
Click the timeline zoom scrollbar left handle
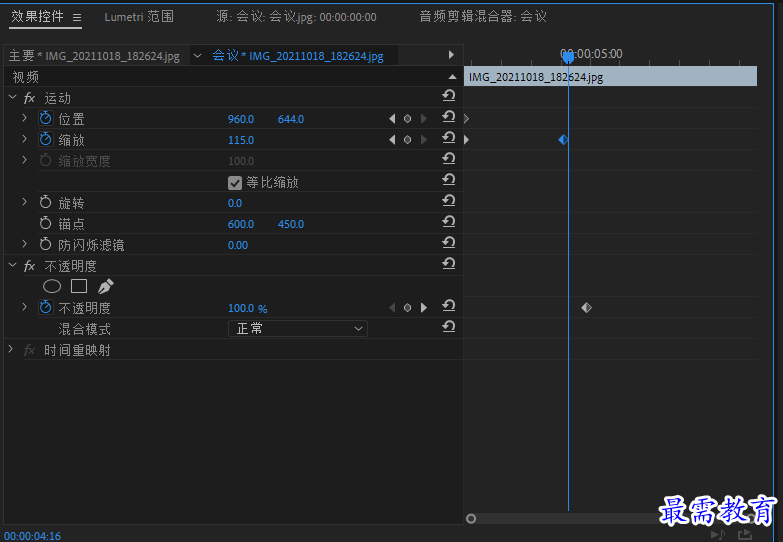(470, 519)
